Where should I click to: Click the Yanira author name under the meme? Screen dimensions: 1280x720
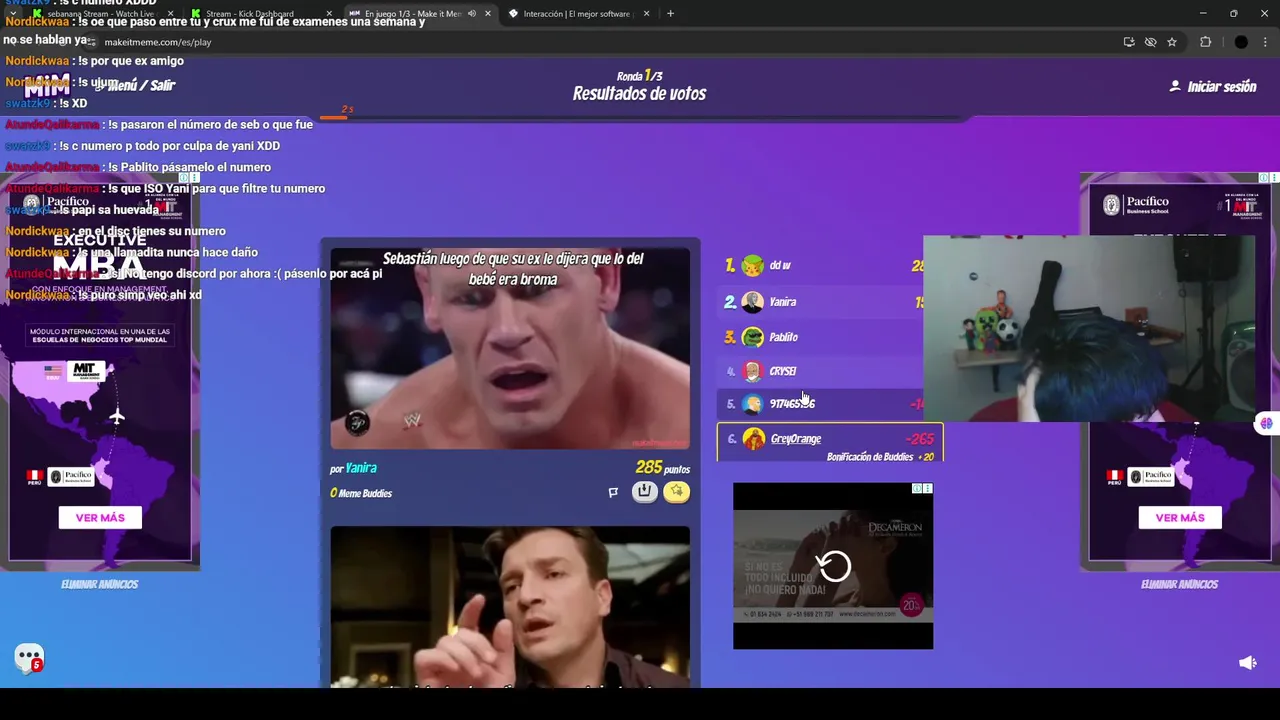361,468
